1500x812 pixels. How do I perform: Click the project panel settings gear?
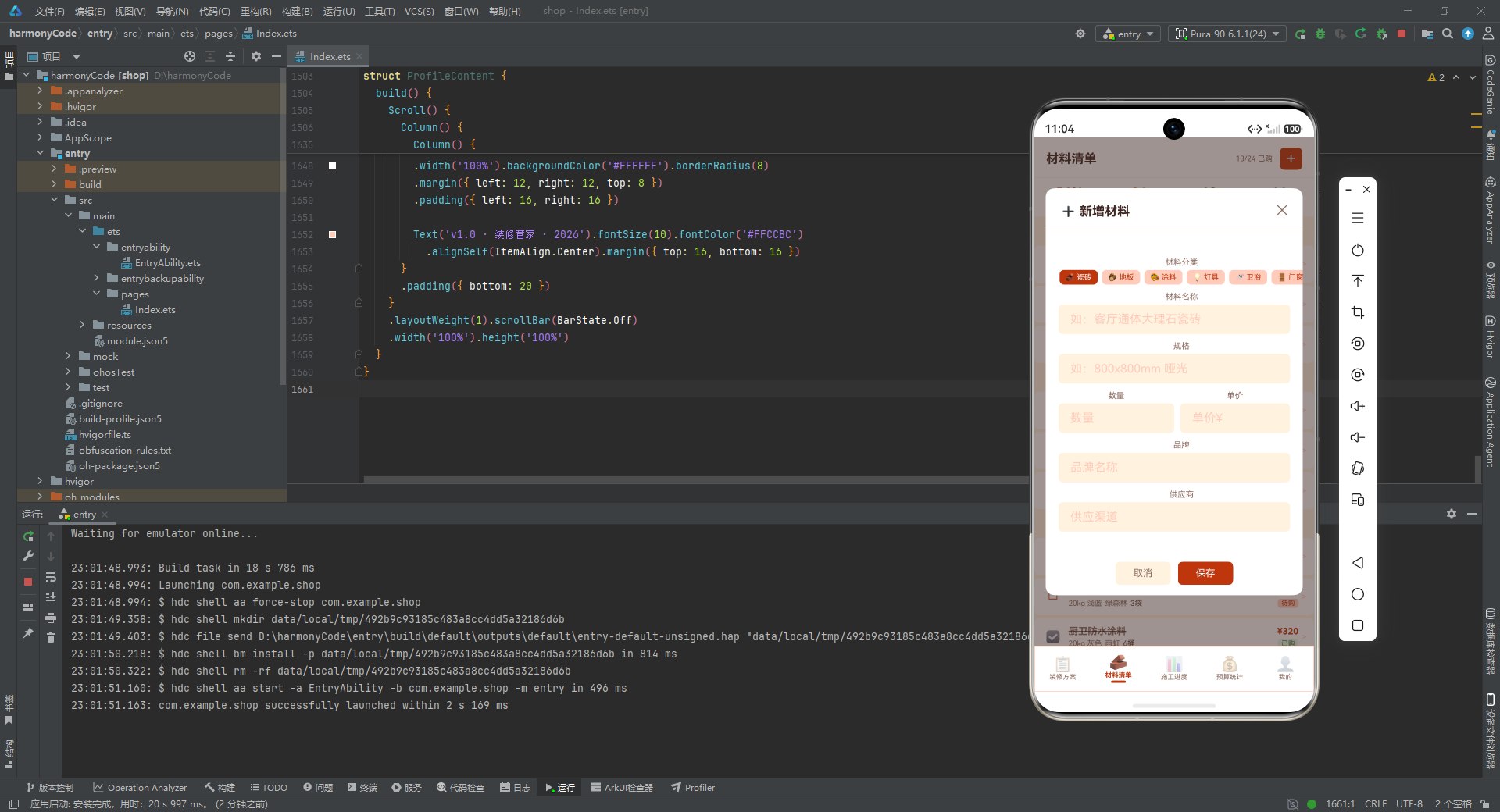pos(256,56)
